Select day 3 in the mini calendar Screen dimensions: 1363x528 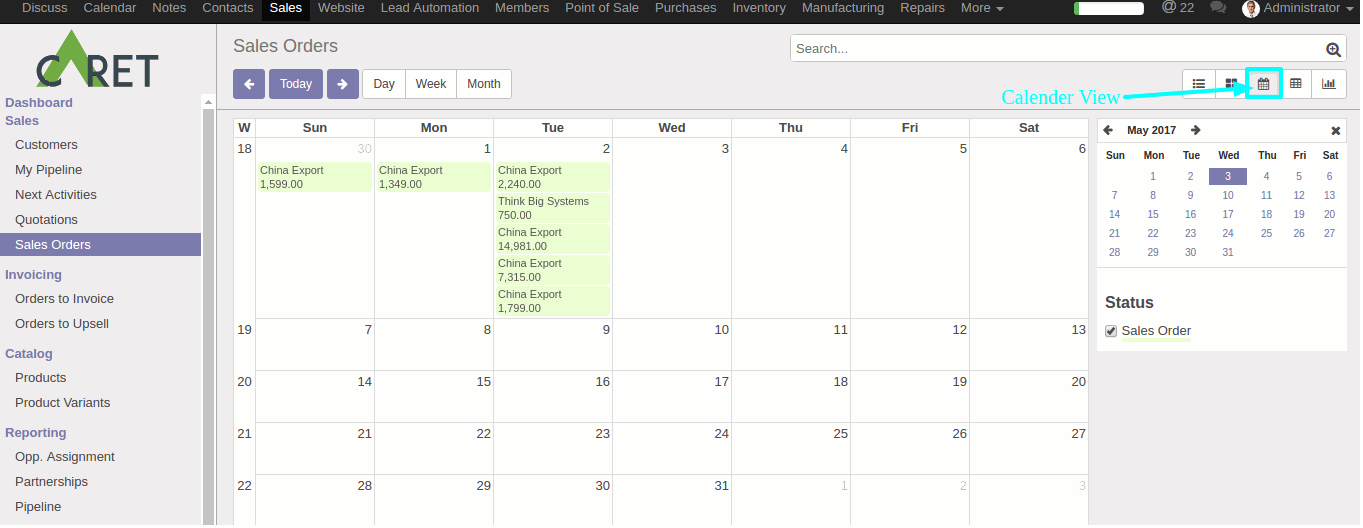(x=1228, y=177)
